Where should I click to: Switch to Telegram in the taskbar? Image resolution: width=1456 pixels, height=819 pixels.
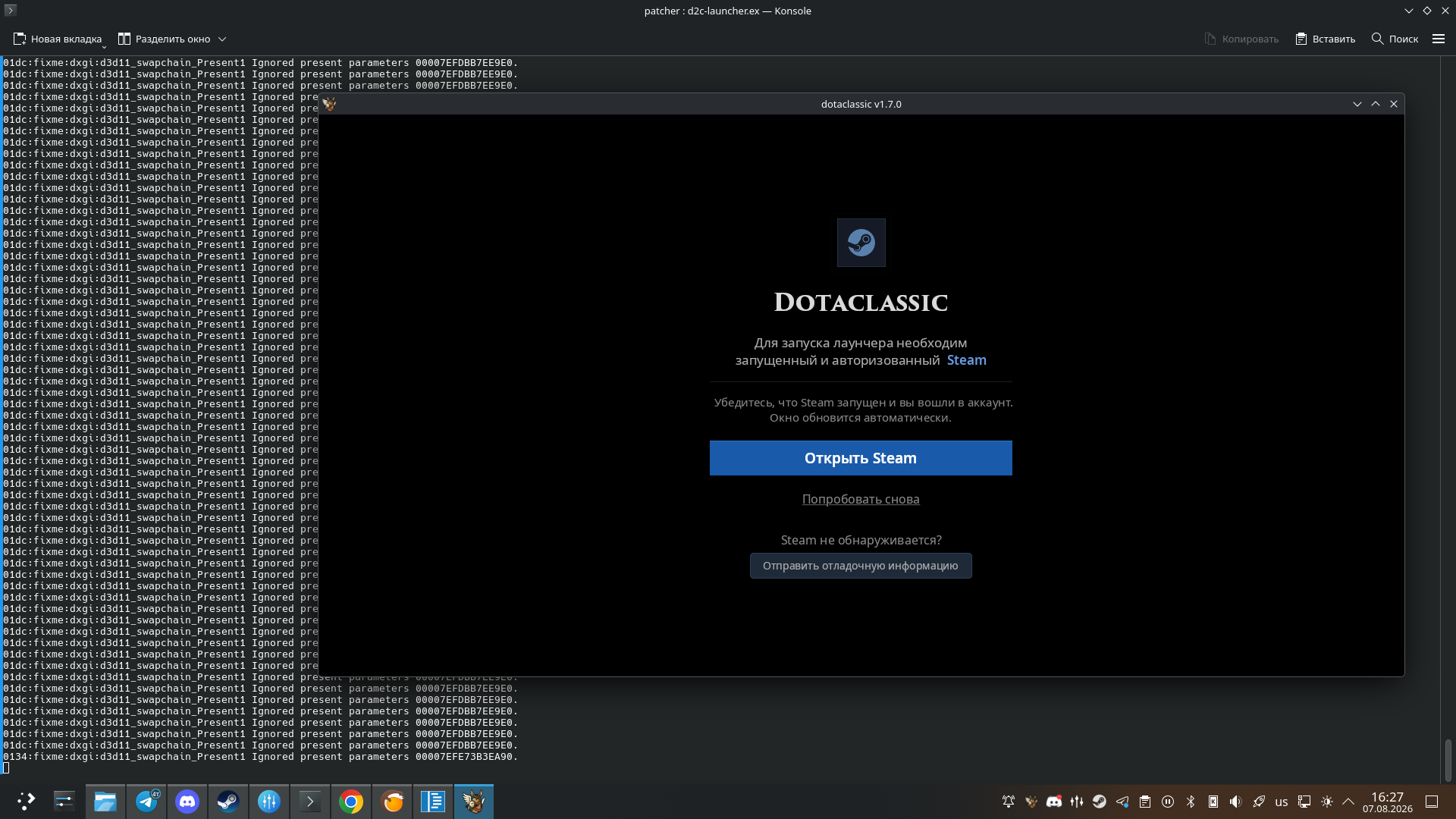(146, 802)
